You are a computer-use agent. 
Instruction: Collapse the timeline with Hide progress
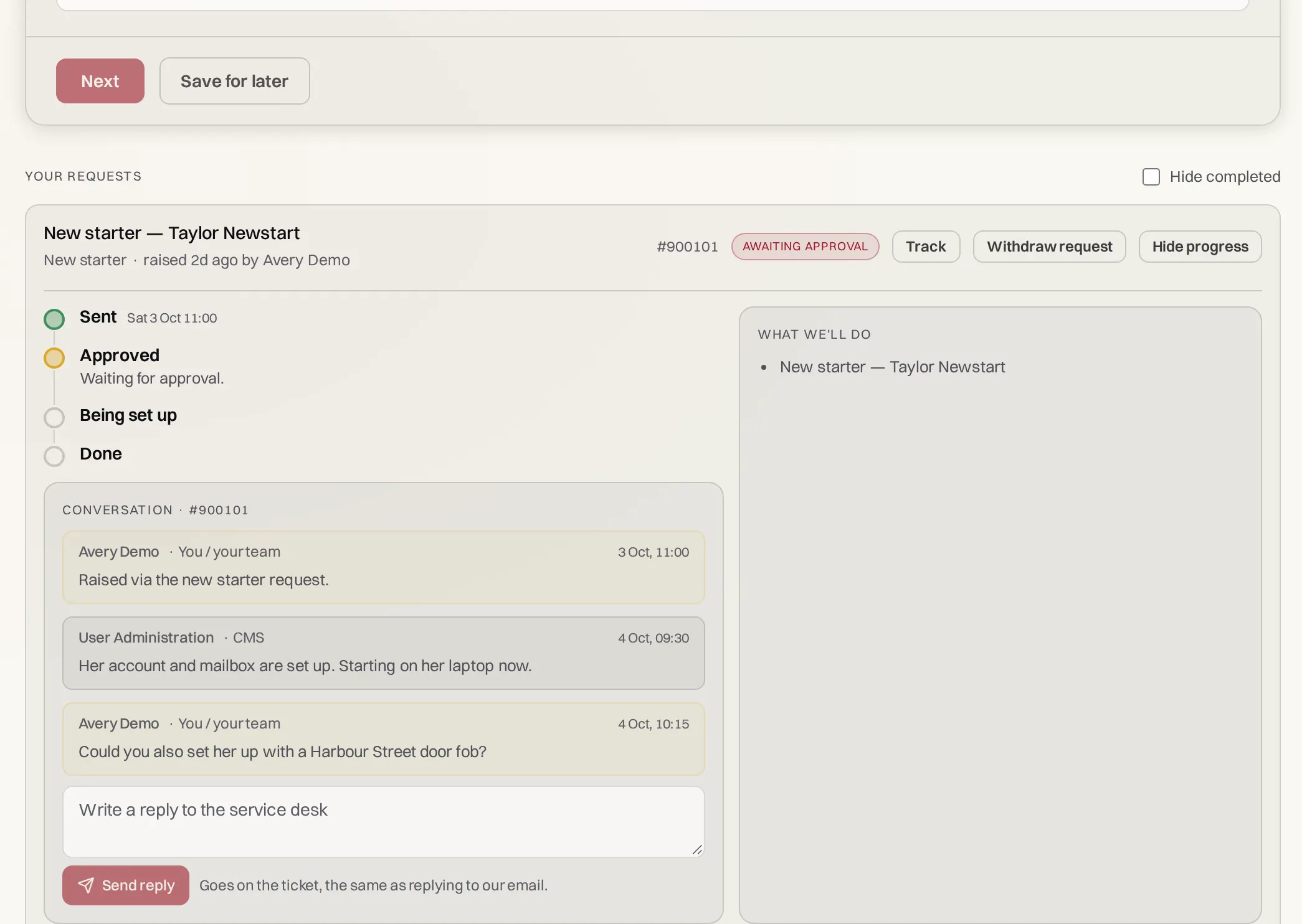click(x=1200, y=247)
